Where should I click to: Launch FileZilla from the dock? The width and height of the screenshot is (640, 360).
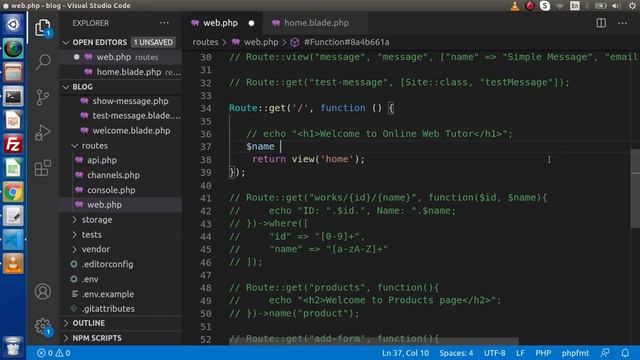click(13, 144)
